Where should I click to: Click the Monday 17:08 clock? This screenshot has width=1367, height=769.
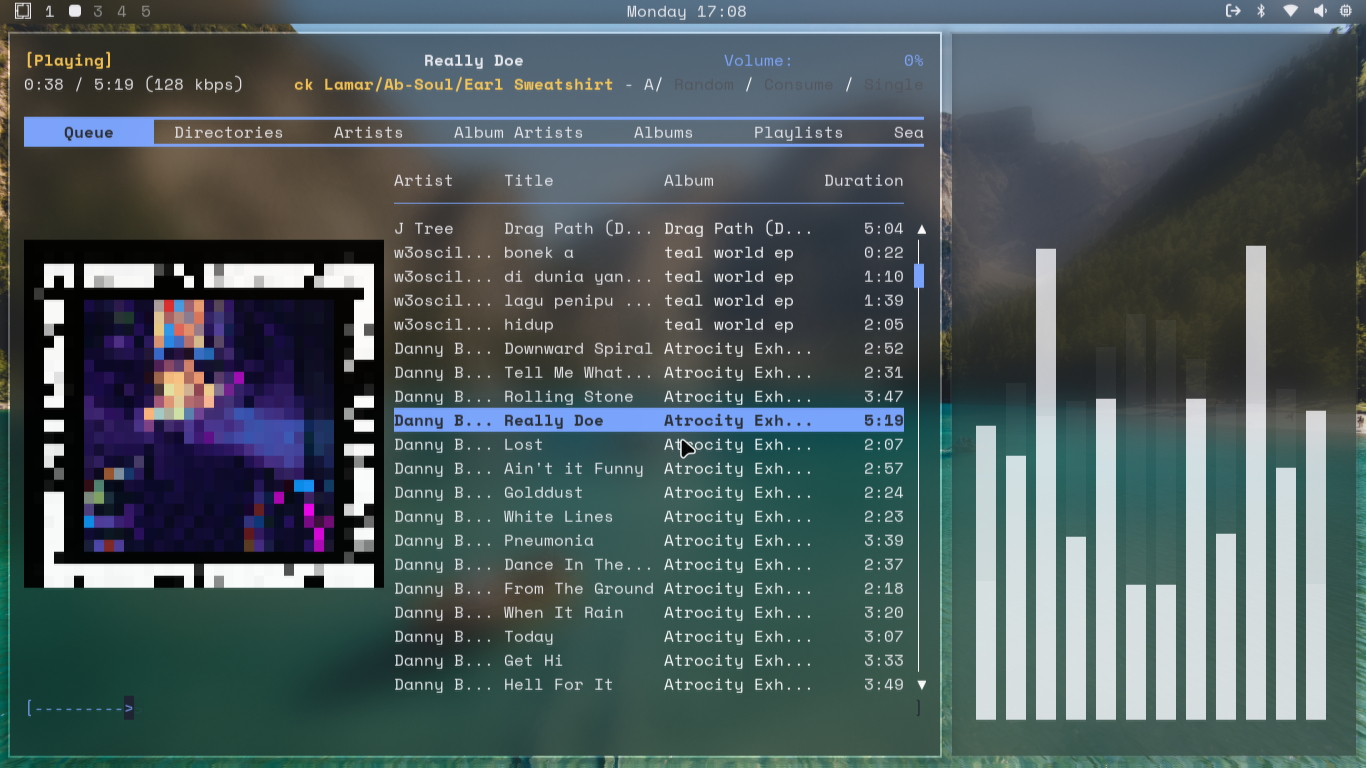pyautogui.click(x=686, y=12)
